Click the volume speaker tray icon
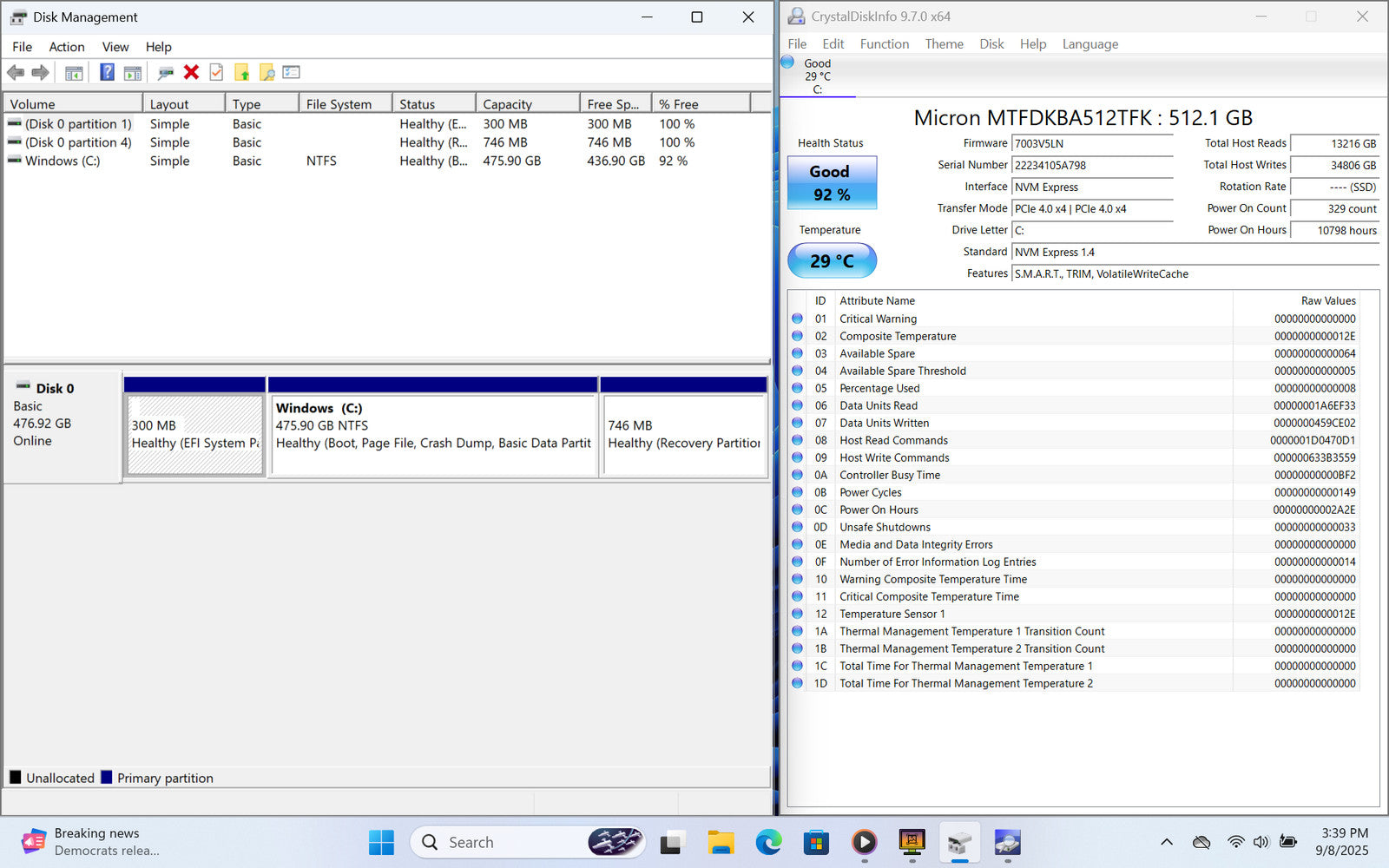The width and height of the screenshot is (1389, 868). point(1261,842)
